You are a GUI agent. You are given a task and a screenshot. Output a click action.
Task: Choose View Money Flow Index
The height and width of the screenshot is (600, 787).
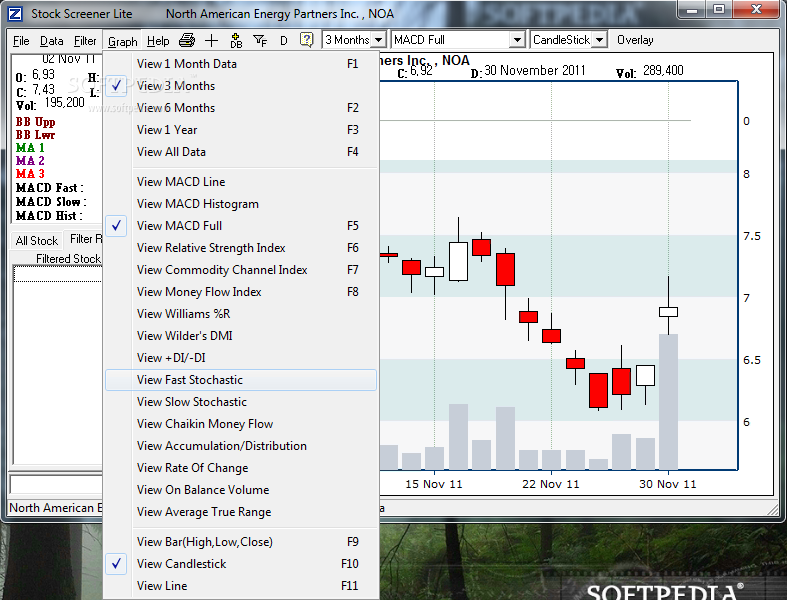pos(241,292)
